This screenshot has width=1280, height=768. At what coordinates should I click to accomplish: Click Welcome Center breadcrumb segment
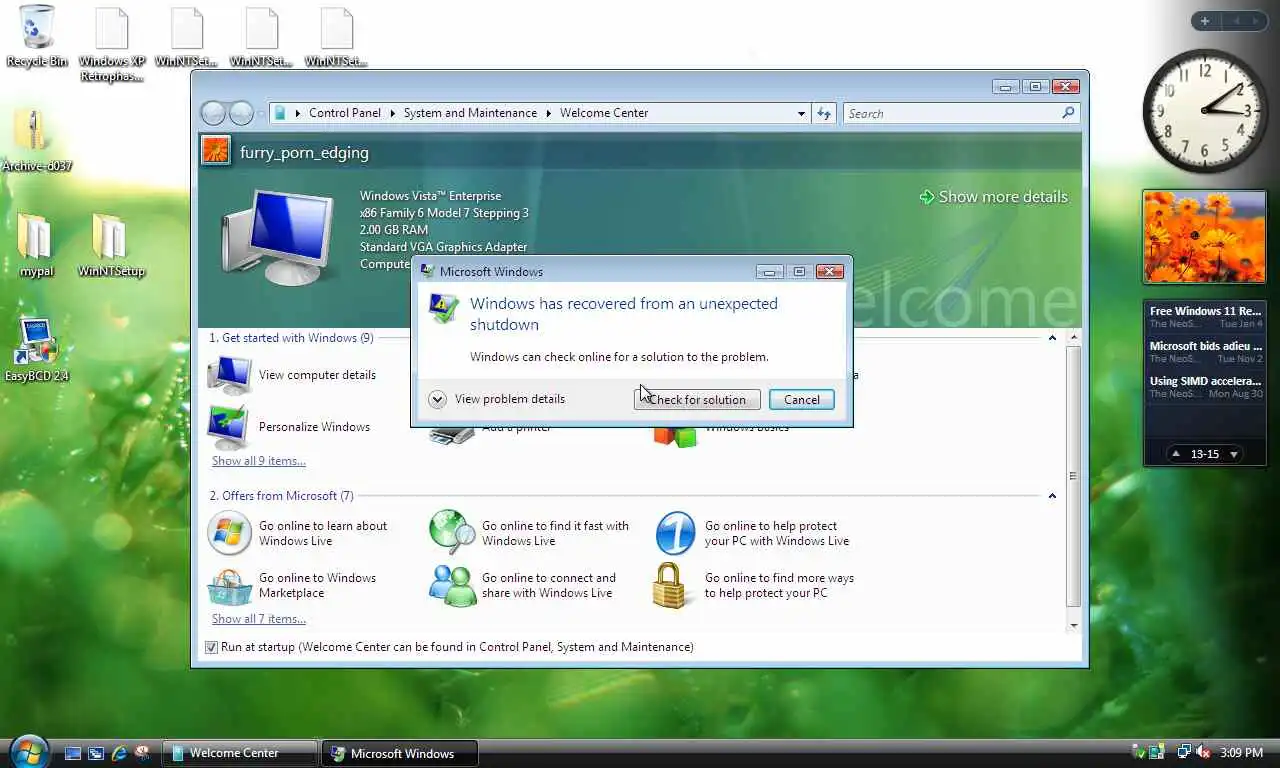tap(604, 113)
